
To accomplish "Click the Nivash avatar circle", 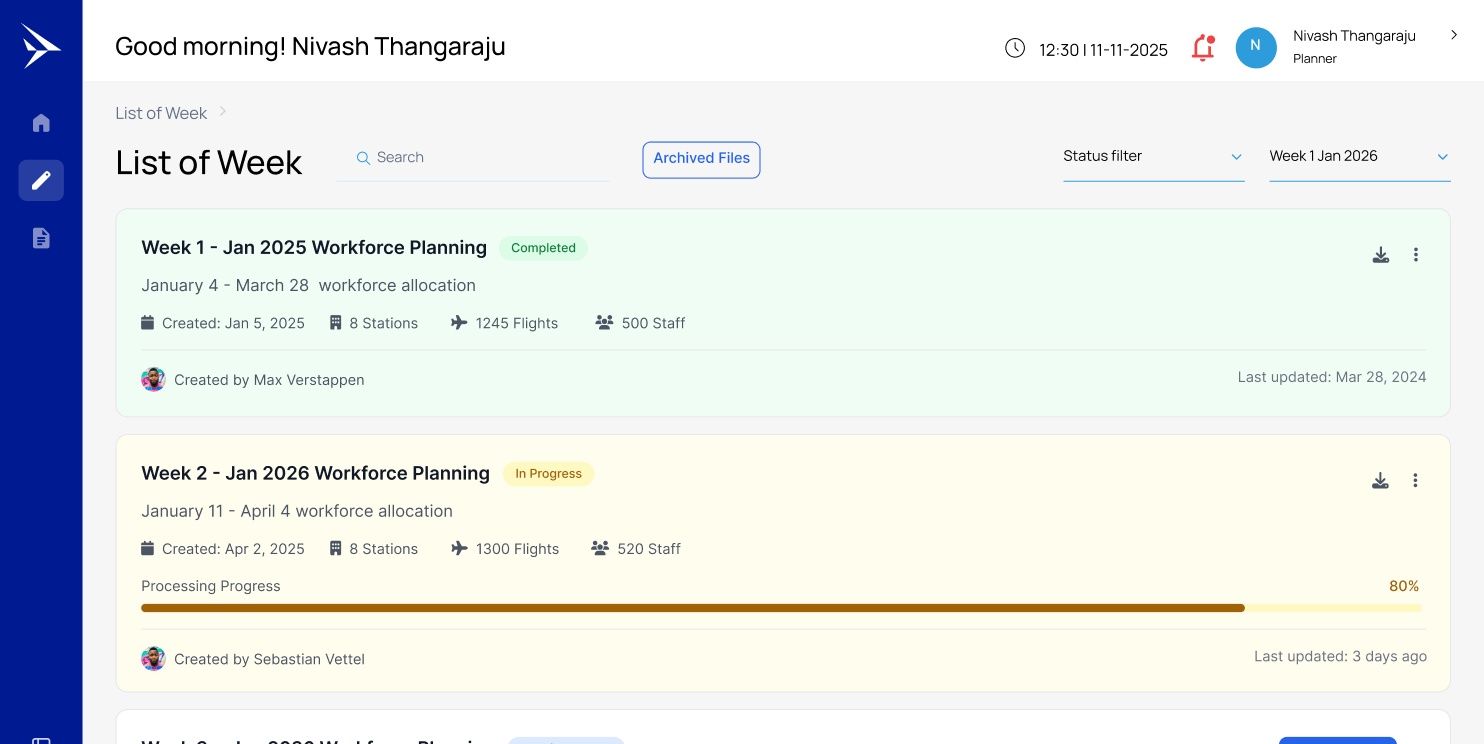I will coord(1256,47).
